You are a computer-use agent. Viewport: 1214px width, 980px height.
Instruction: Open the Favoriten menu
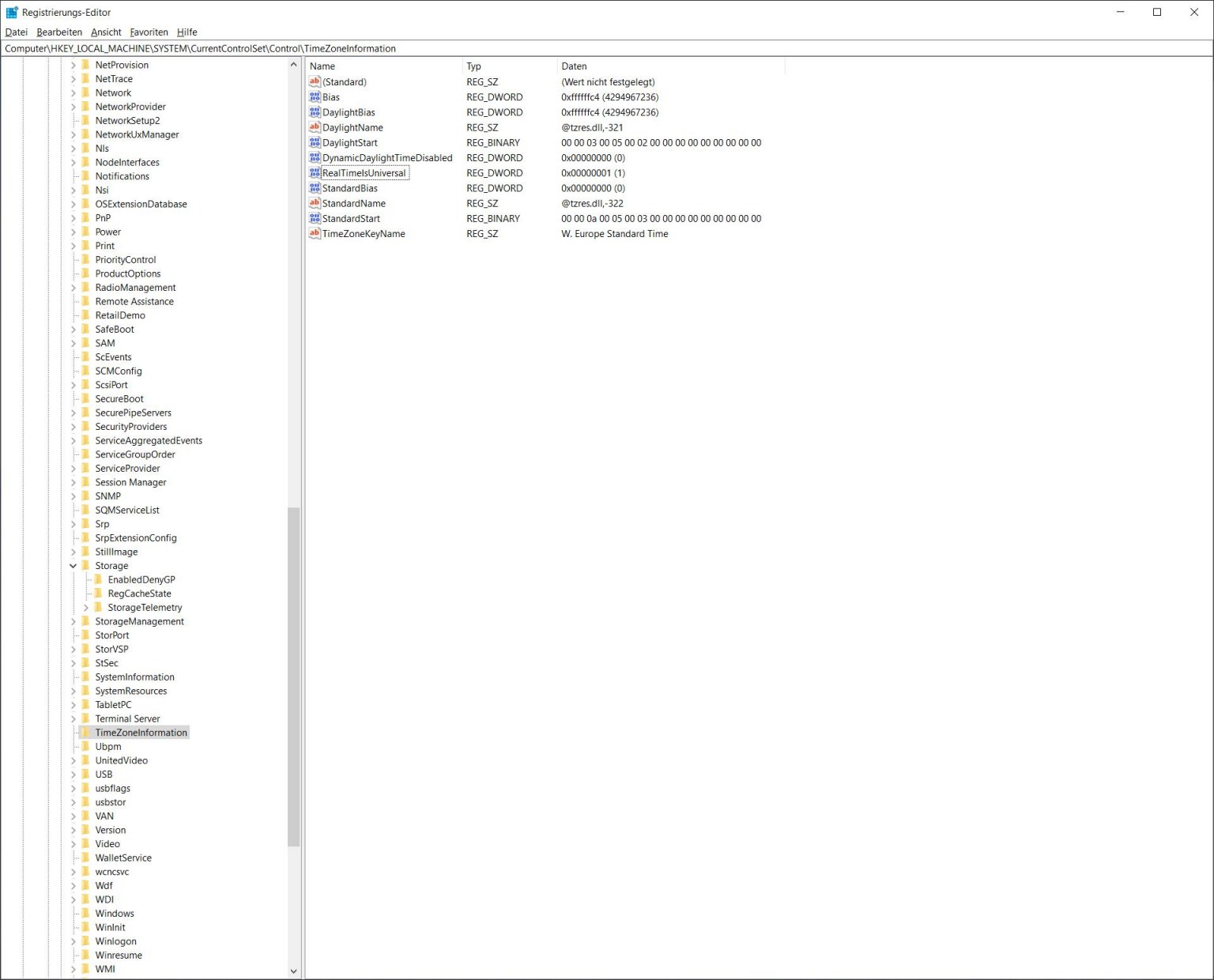click(149, 32)
